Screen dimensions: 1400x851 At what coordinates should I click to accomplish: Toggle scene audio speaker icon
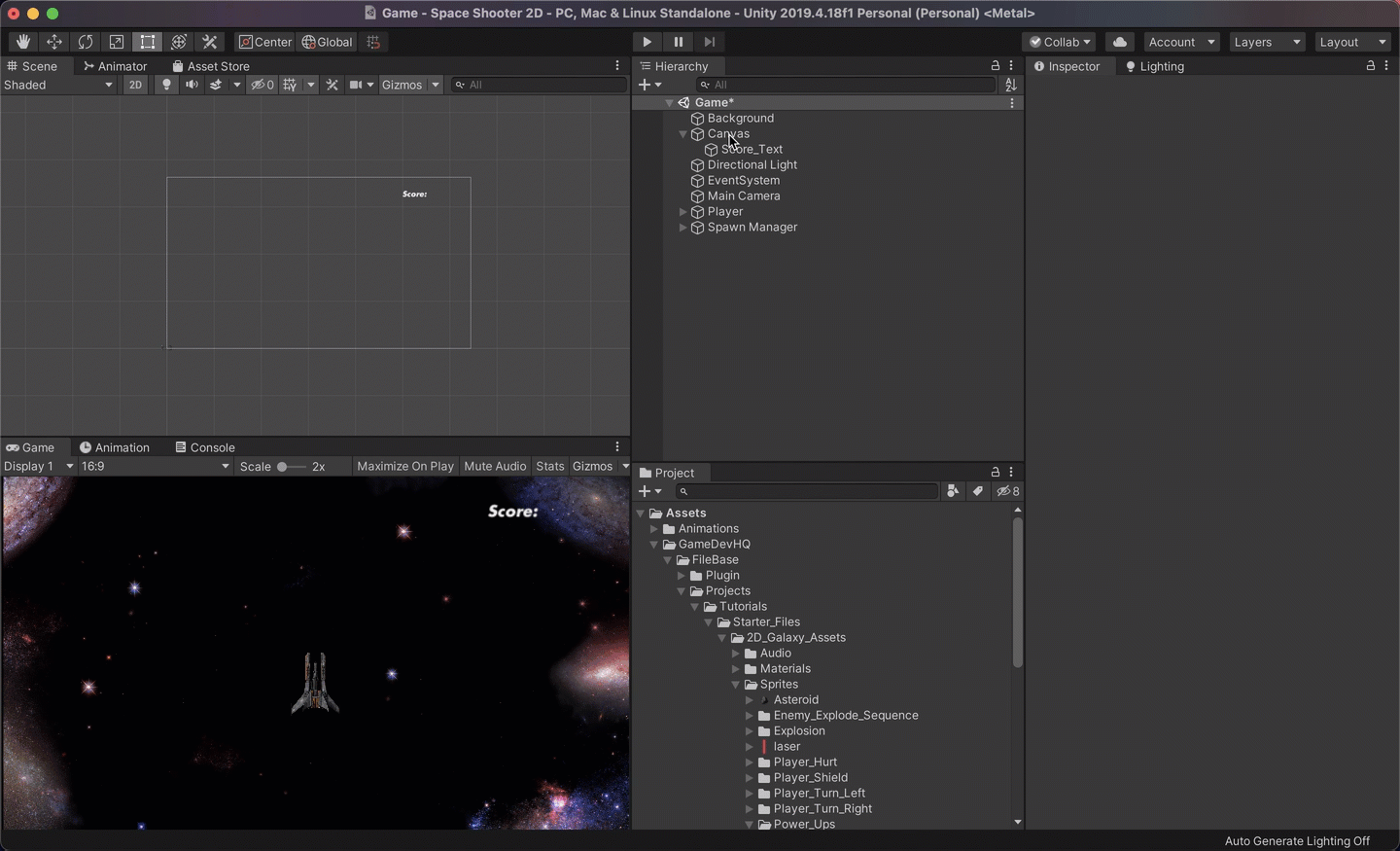(192, 85)
